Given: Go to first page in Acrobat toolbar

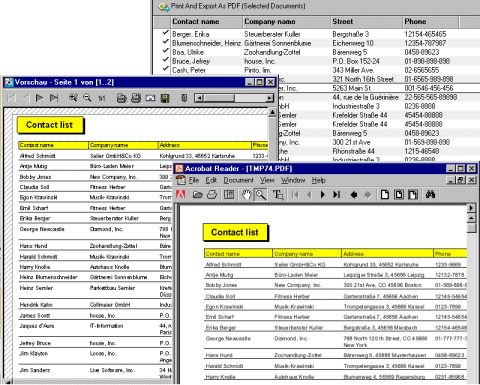Looking at the screenshot, I should 295,195.
